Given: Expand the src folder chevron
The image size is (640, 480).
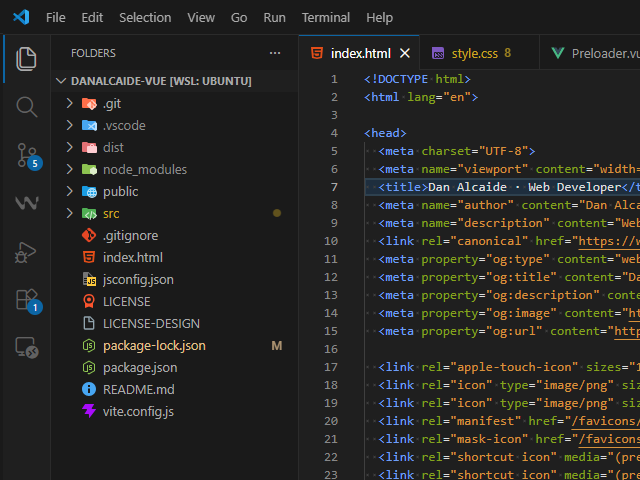Looking at the screenshot, I should click(70, 213).
